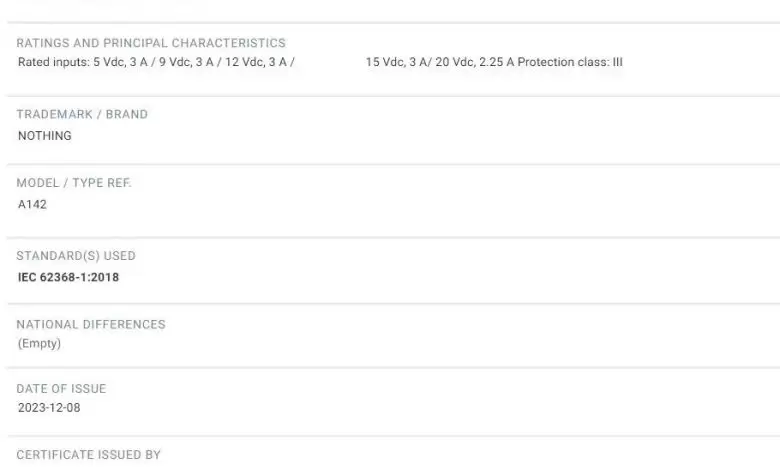The height and width of the screenshot is (470, 780).
Task: Select the 2023-12-08 issue date
Action: click(x=49, y=407)
